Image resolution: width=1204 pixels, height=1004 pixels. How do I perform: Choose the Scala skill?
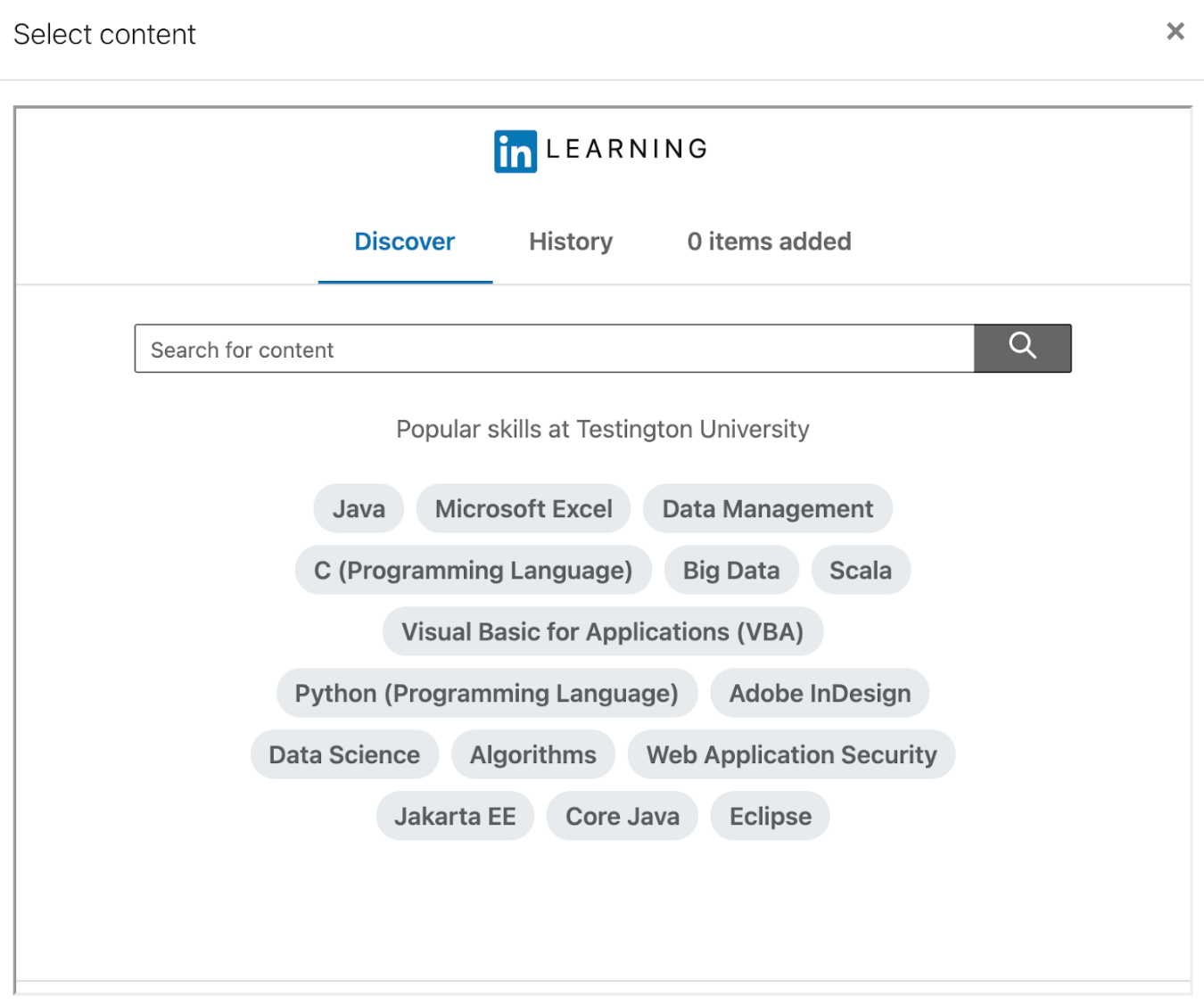tap(861, 570)
